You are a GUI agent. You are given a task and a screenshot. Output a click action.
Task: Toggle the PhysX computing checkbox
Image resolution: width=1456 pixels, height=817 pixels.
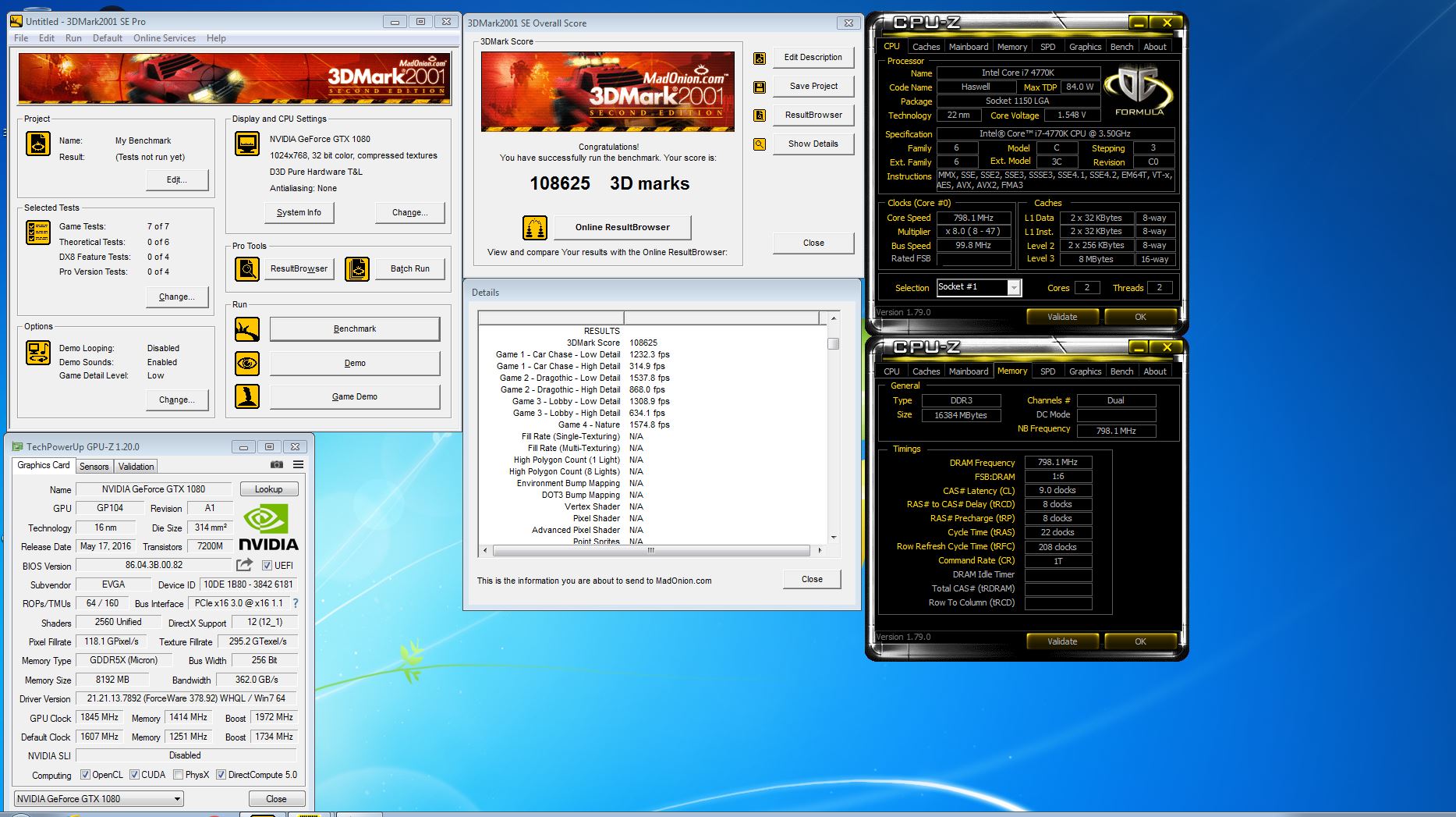tap(179, 775)
